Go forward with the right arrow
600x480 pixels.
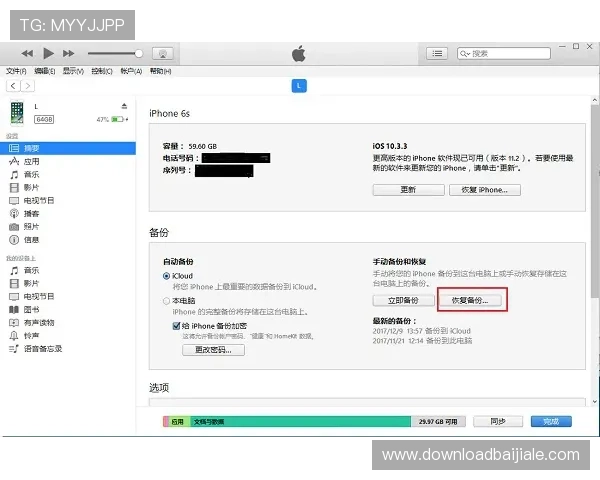point(28,86)
